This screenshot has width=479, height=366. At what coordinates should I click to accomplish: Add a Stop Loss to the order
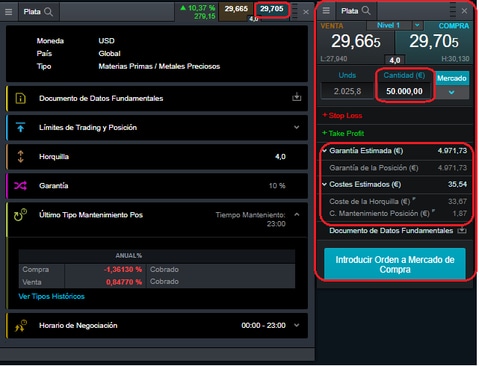(342, 116)
